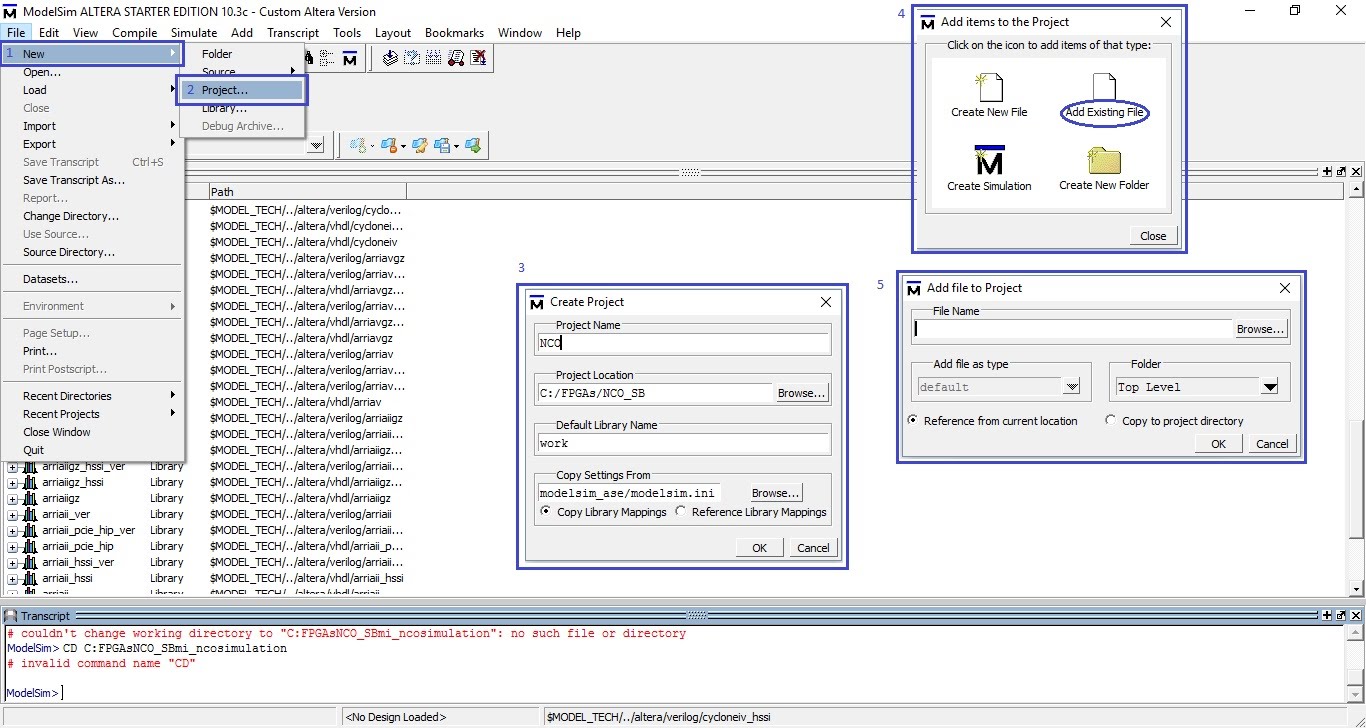Click the Compile toolbar icon
Screen dimensions: 1366x728
click(390, 58)
